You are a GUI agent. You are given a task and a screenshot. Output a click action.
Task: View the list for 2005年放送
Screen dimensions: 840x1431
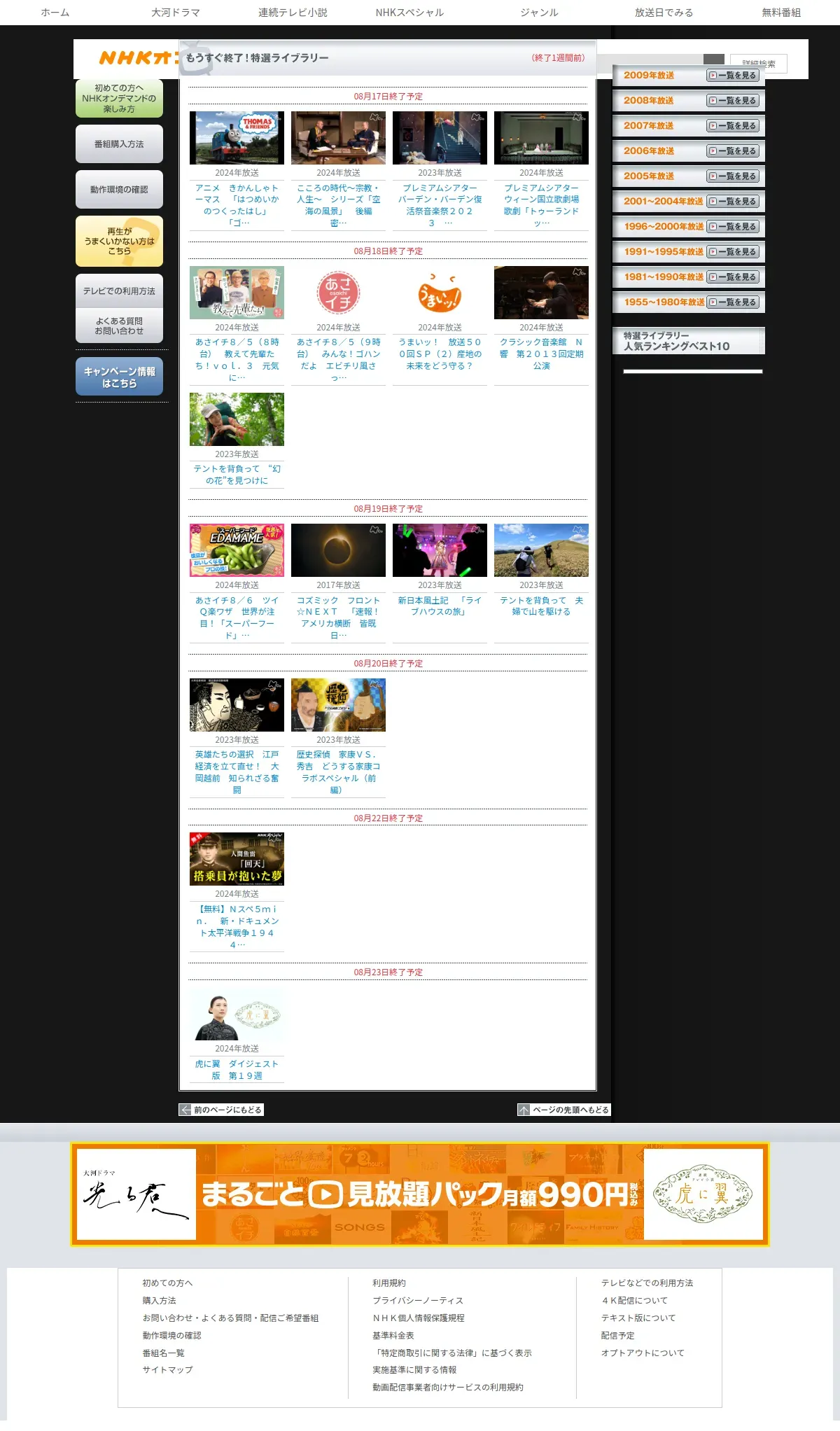[x=733, y=176]
